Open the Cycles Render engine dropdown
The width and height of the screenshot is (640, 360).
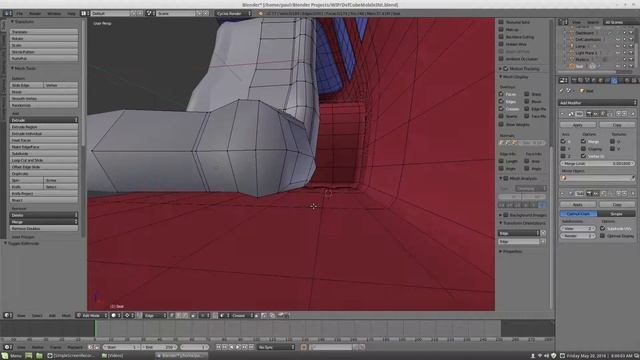(x=233, y=13)
